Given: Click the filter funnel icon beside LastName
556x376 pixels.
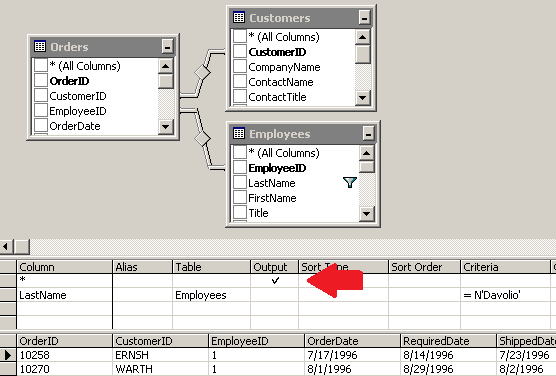Looking at the screenshot, I should [x=350, y=182].
